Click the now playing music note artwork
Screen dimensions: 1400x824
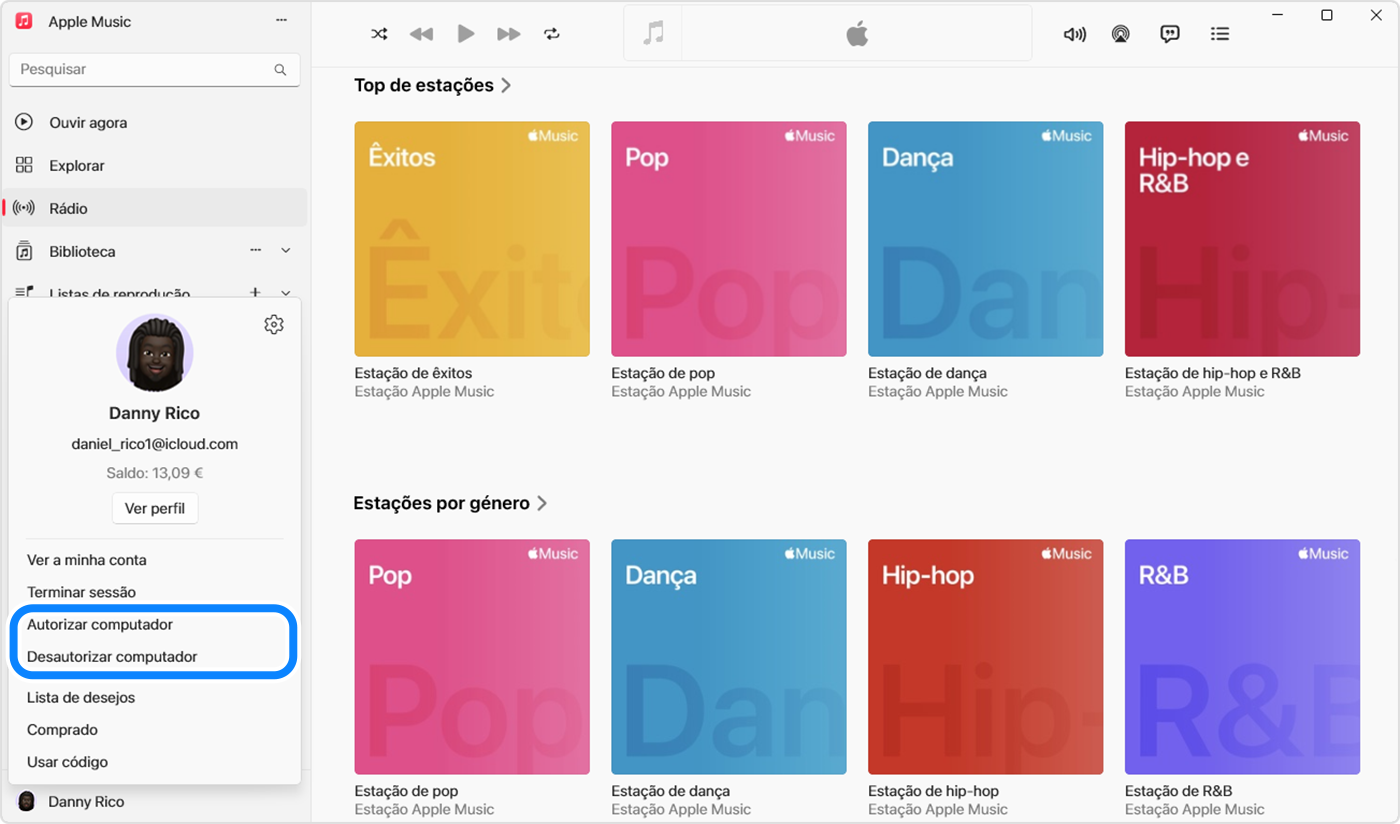pyautogui.click(x=653, y=34)
